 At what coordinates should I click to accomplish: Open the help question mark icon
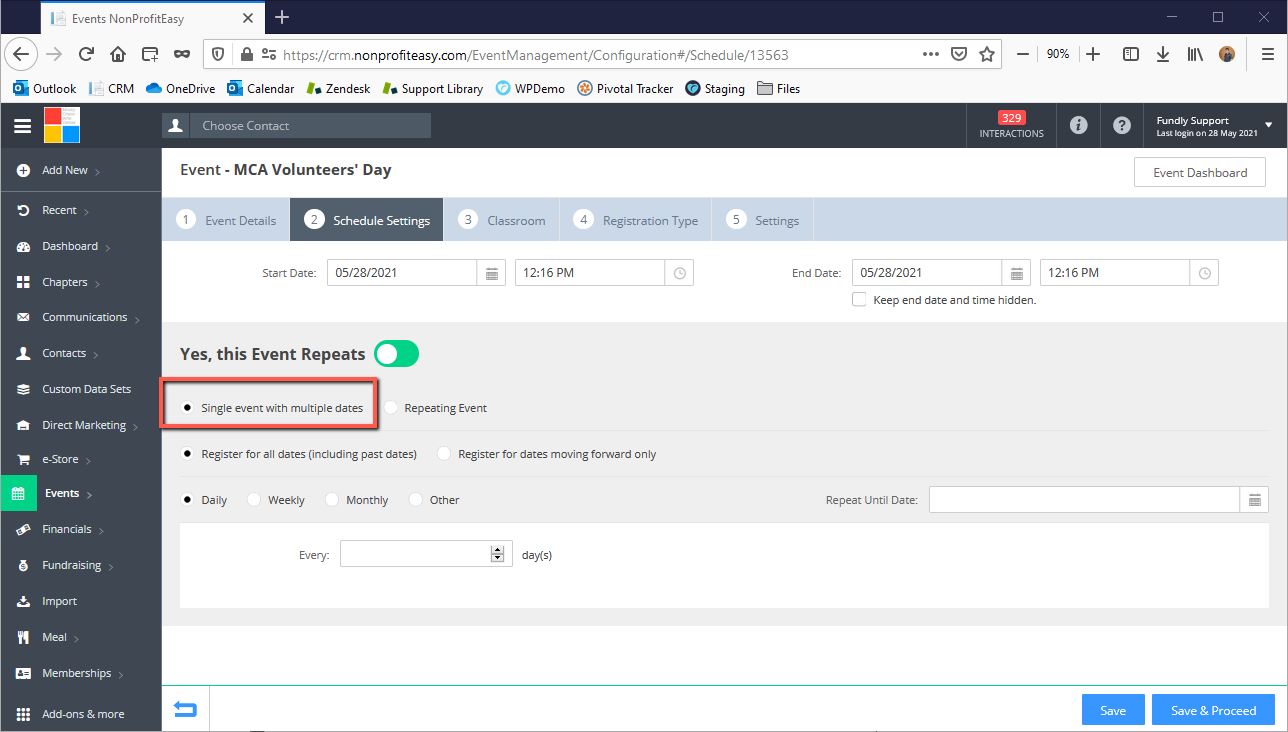tap(1121, 125)
